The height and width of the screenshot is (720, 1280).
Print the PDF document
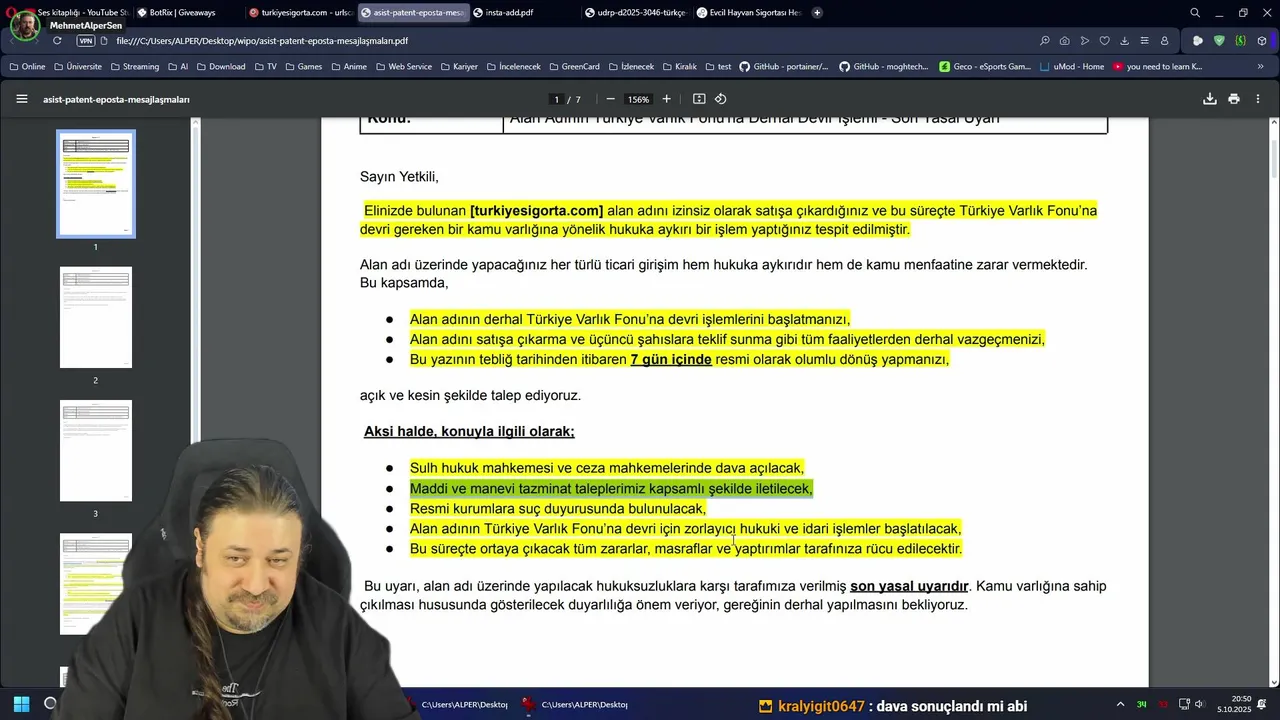1234,99
